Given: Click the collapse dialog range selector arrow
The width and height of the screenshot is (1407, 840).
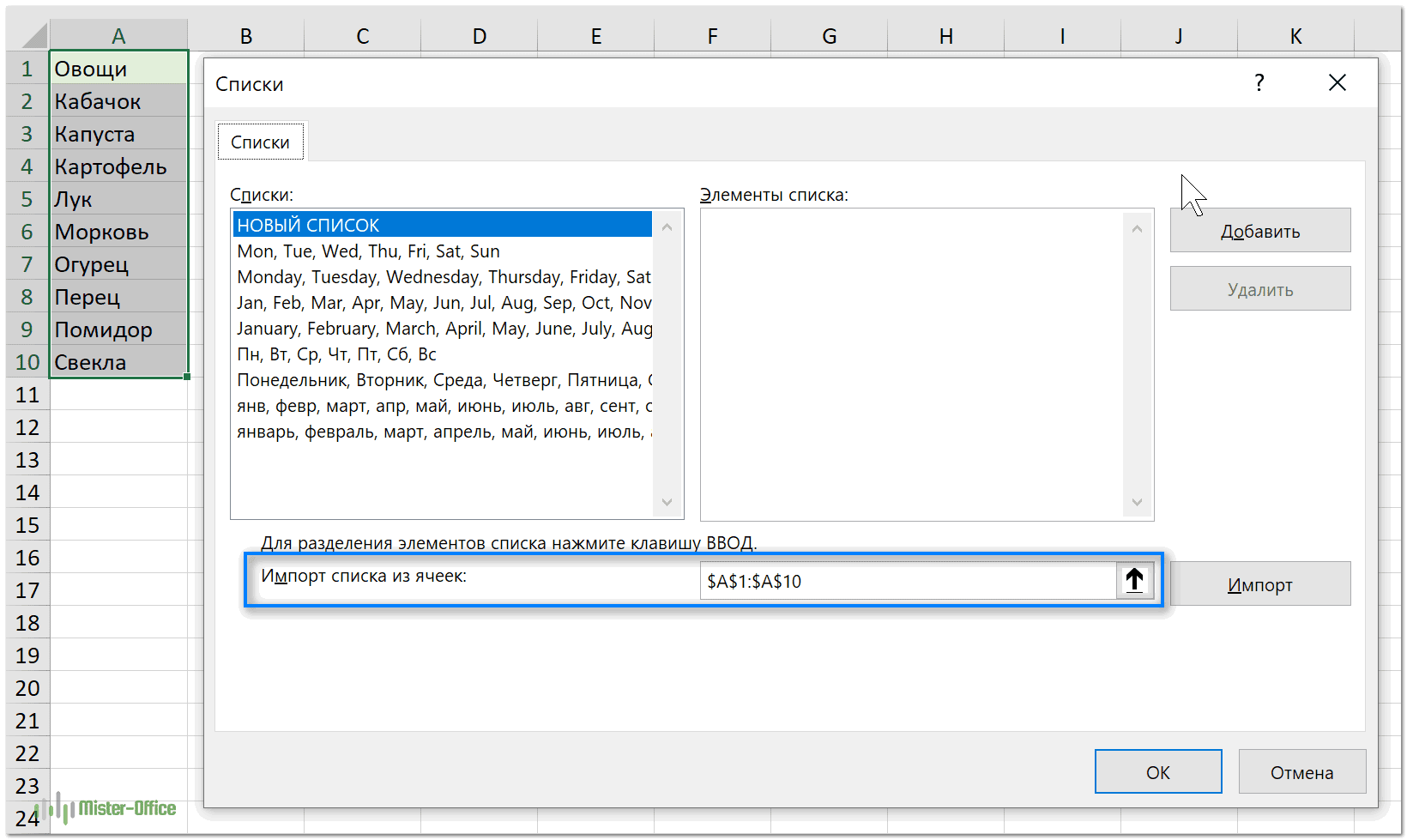Looking at the screenshot, I should tap(1134, 581).
